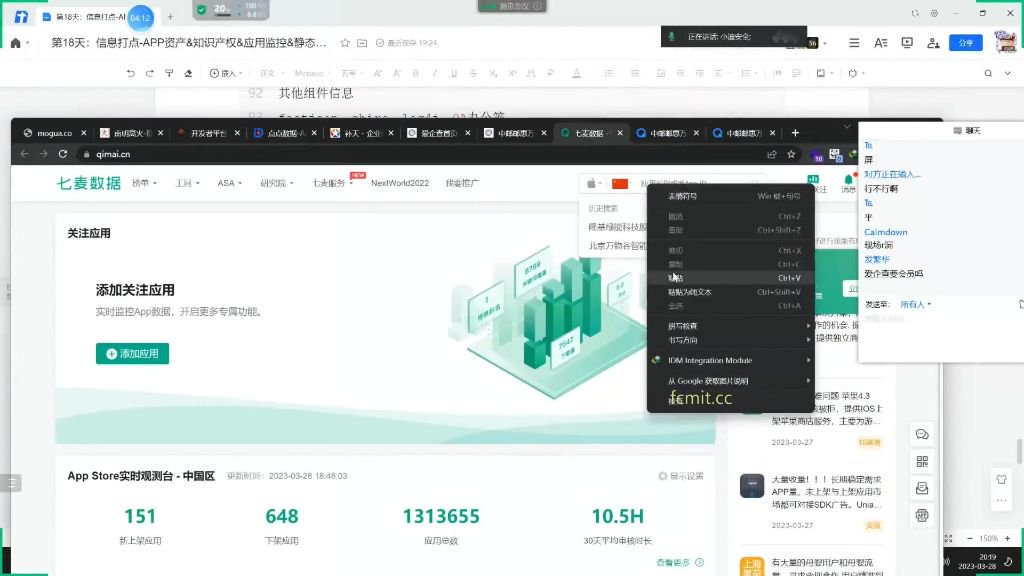Open 拼写检查 submenu
Viewport: 1024px width, 576px height.
(731, 326)
